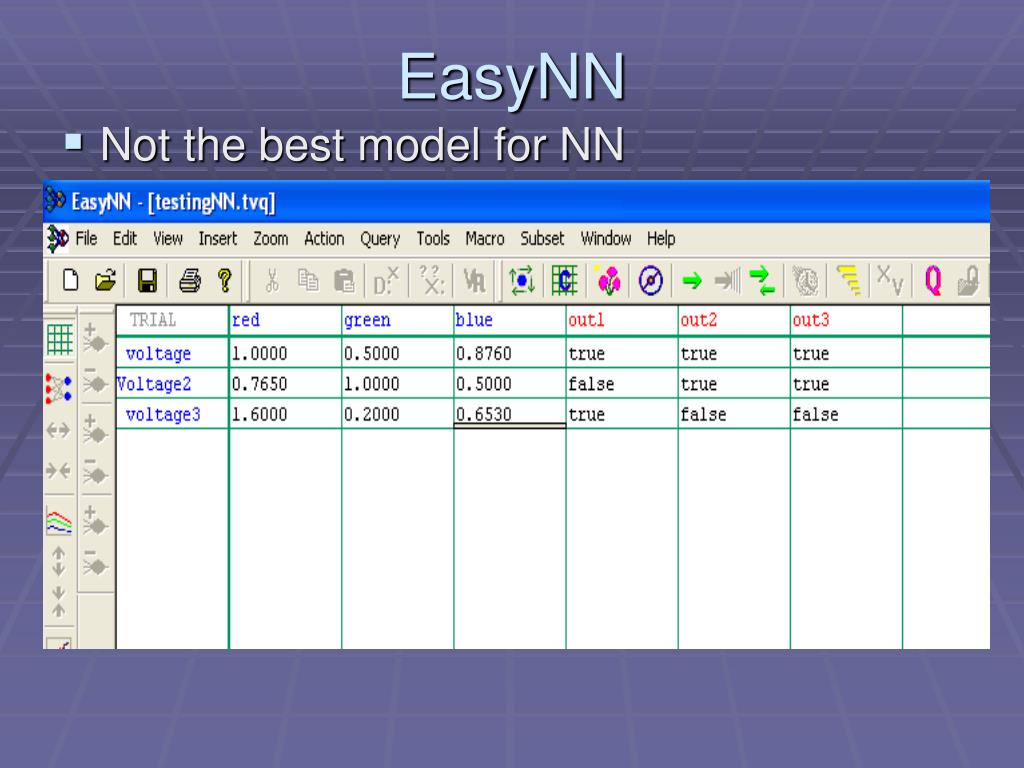Click the cell containing 0.7650
Screen dimensions: 1024x768
285,384
